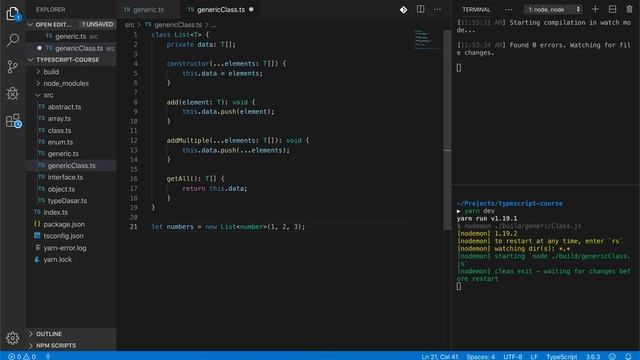Open the notifications bell
Viewport: 640px width, 360px height.
628,356
